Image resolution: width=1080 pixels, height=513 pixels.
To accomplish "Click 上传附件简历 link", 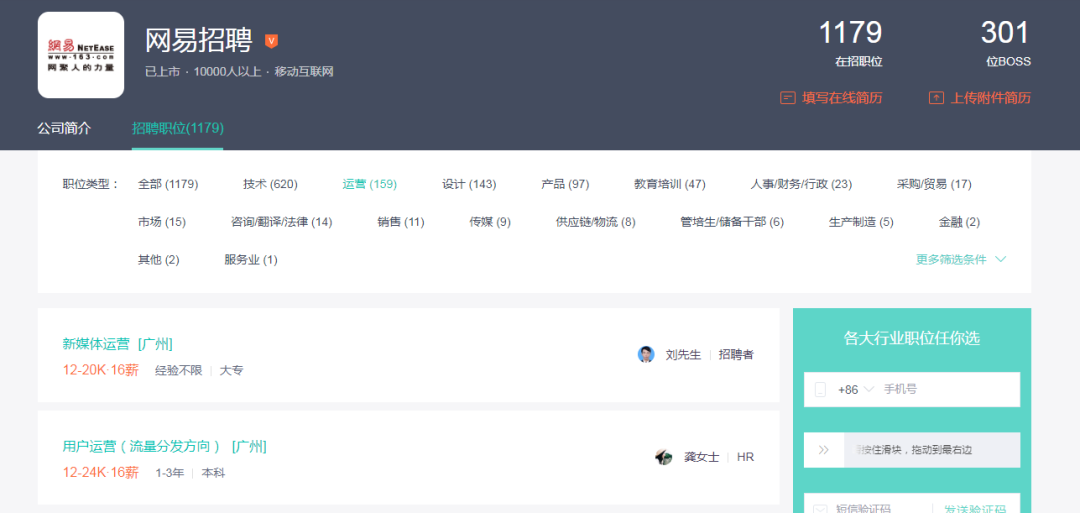I will pyautogui.click(x=990, y=98).
